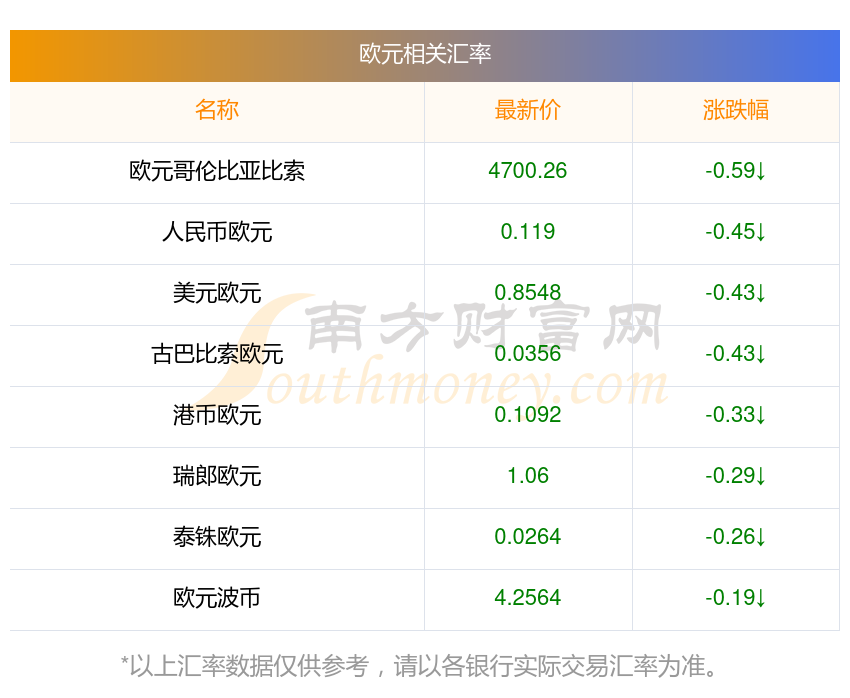Click the price 1.06

point(527,476)
